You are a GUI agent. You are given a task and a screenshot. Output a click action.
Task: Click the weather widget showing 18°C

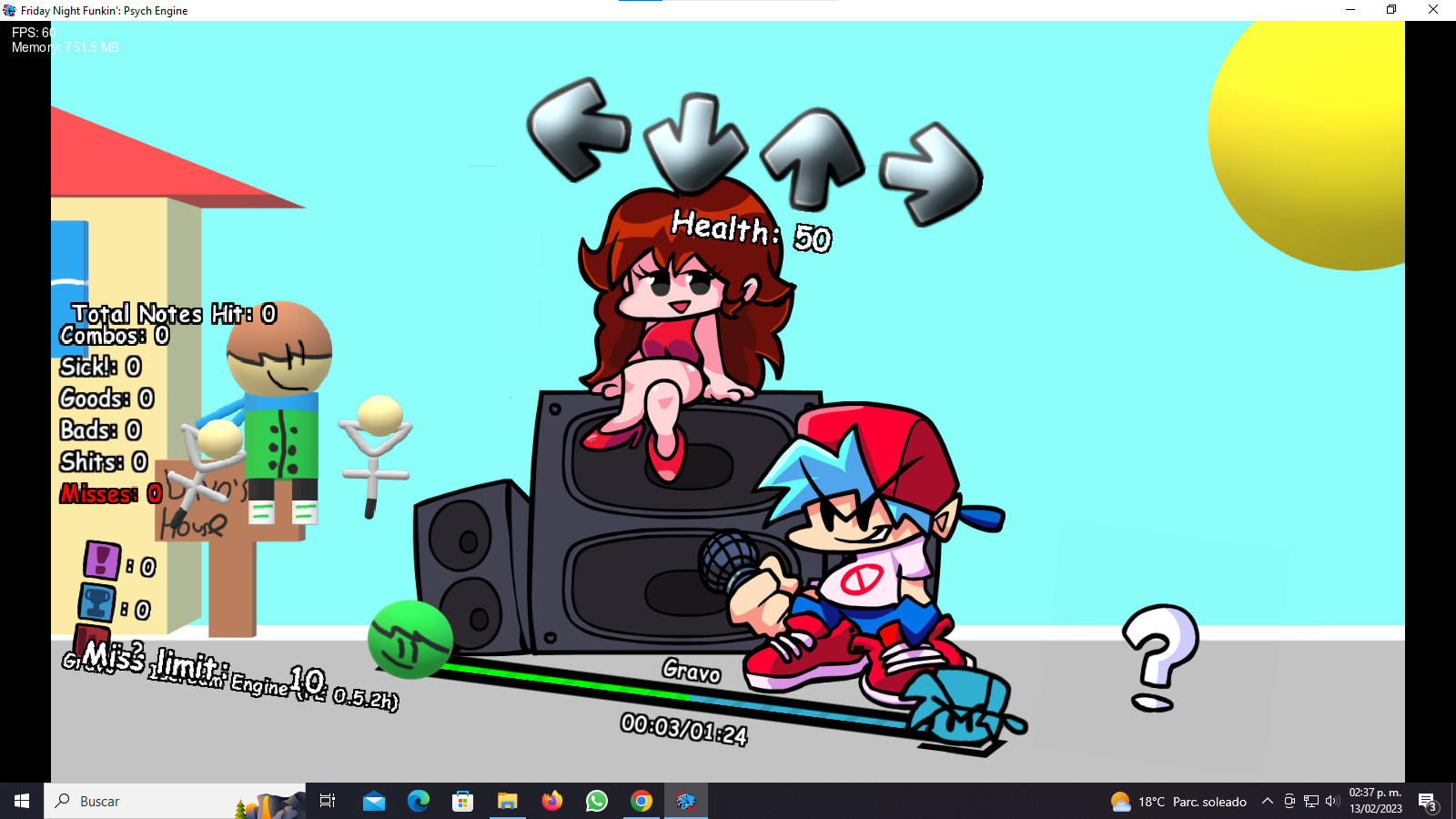[1178, 801]
